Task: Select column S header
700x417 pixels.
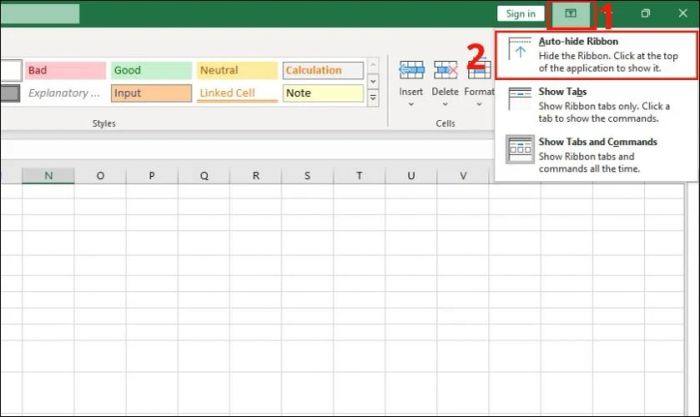Action: [x=307, y=176]
